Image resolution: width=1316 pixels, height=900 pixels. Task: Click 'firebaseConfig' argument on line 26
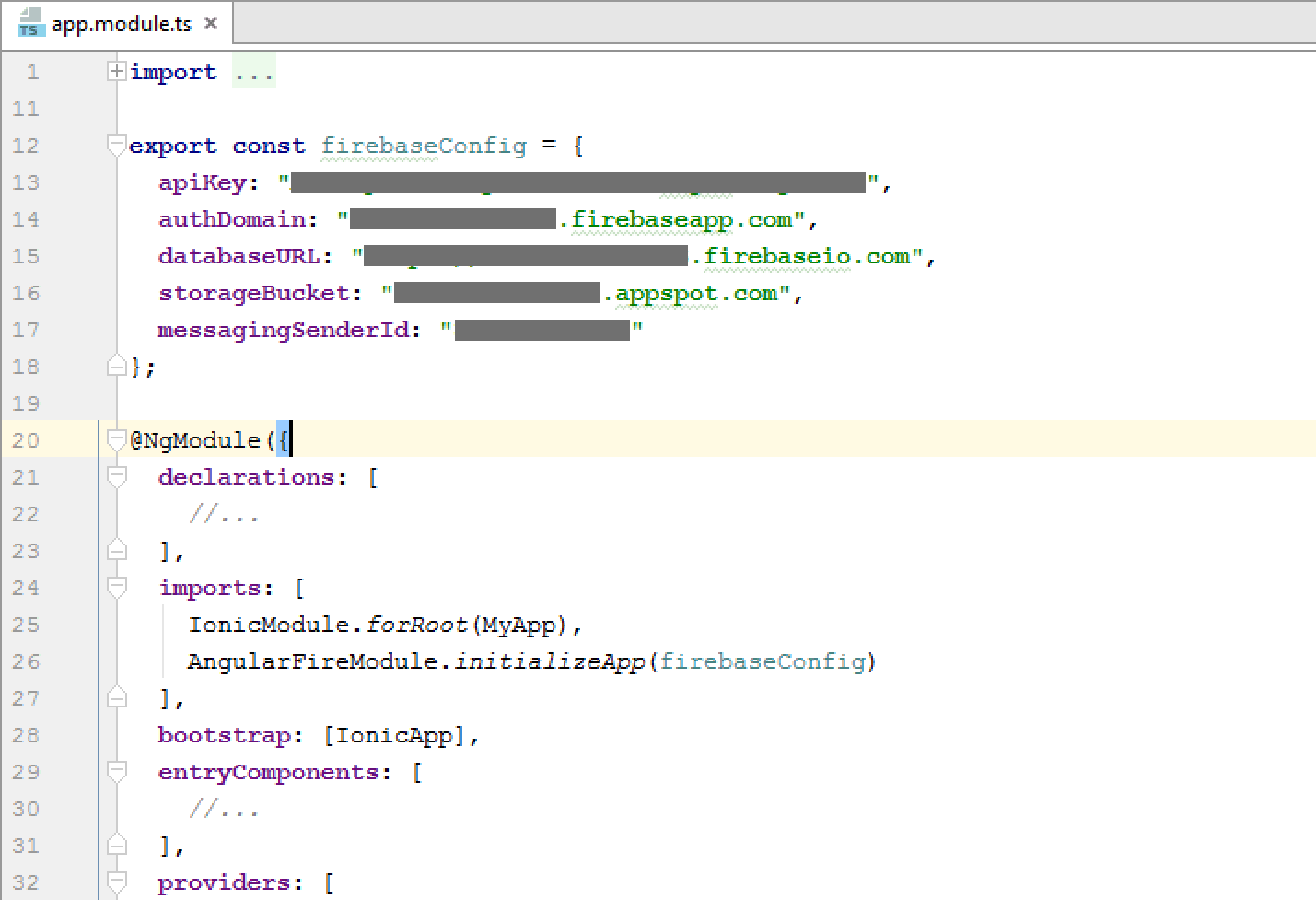point(763,661)
